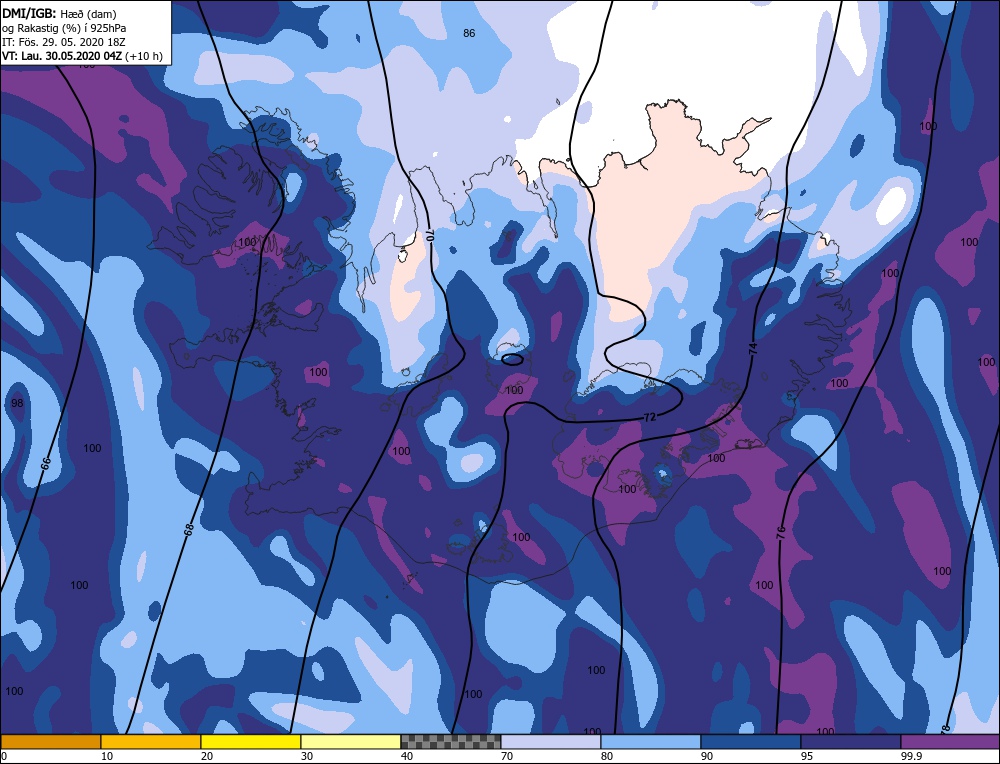The height and width of the screenshot is (764, 1000).
Task: Click the 70-80 lavender legend swatch
Action: [x=551, y=742]
